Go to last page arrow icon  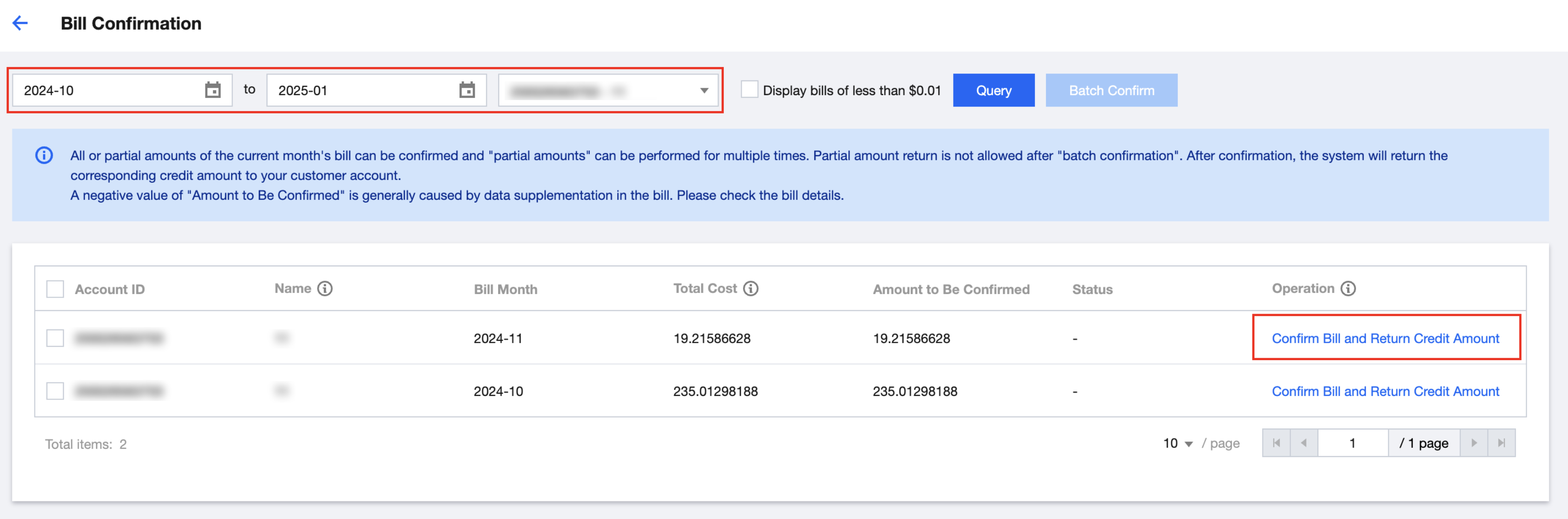(1501, 443)
